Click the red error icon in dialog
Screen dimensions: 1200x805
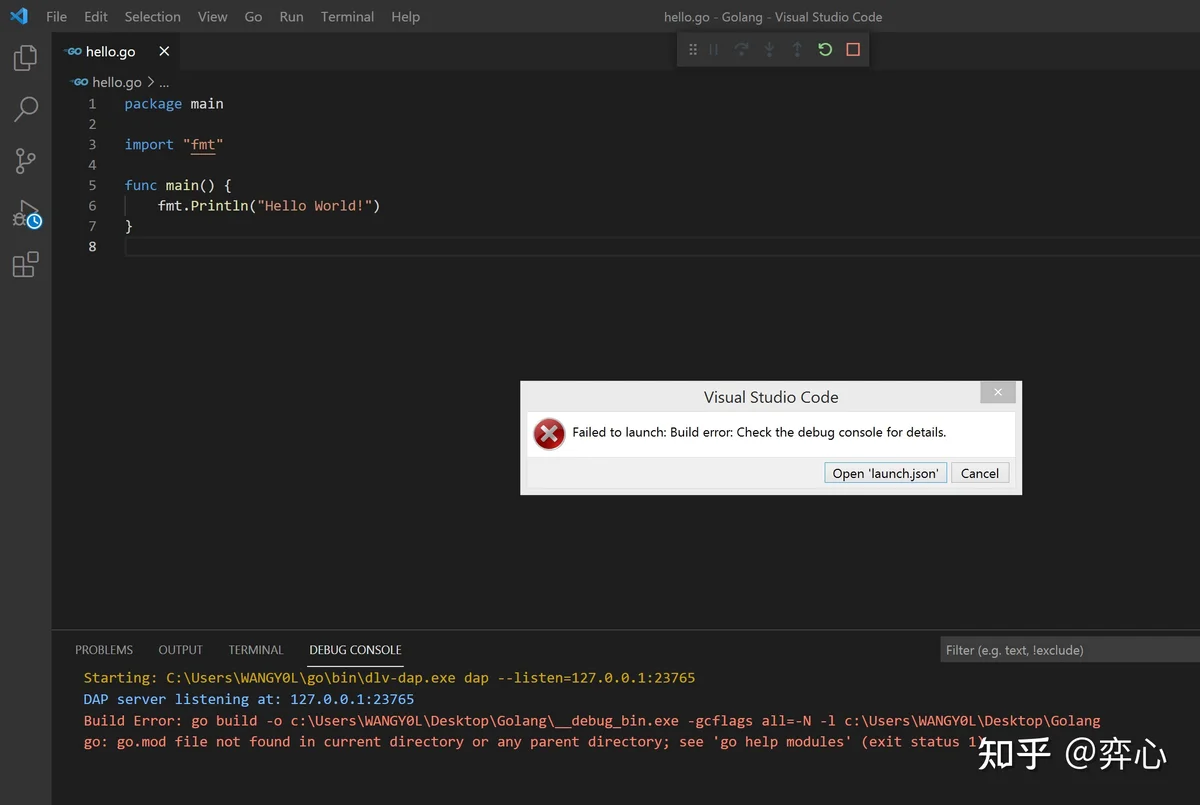tap(549, 433)
